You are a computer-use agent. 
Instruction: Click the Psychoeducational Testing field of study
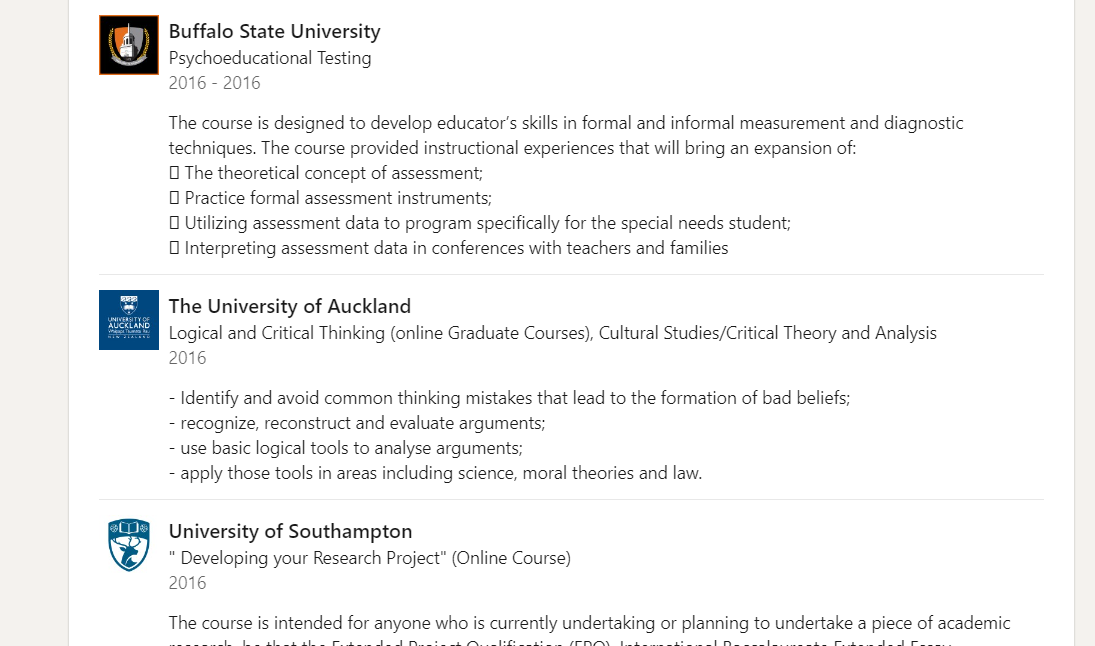[x=270, y=58]
